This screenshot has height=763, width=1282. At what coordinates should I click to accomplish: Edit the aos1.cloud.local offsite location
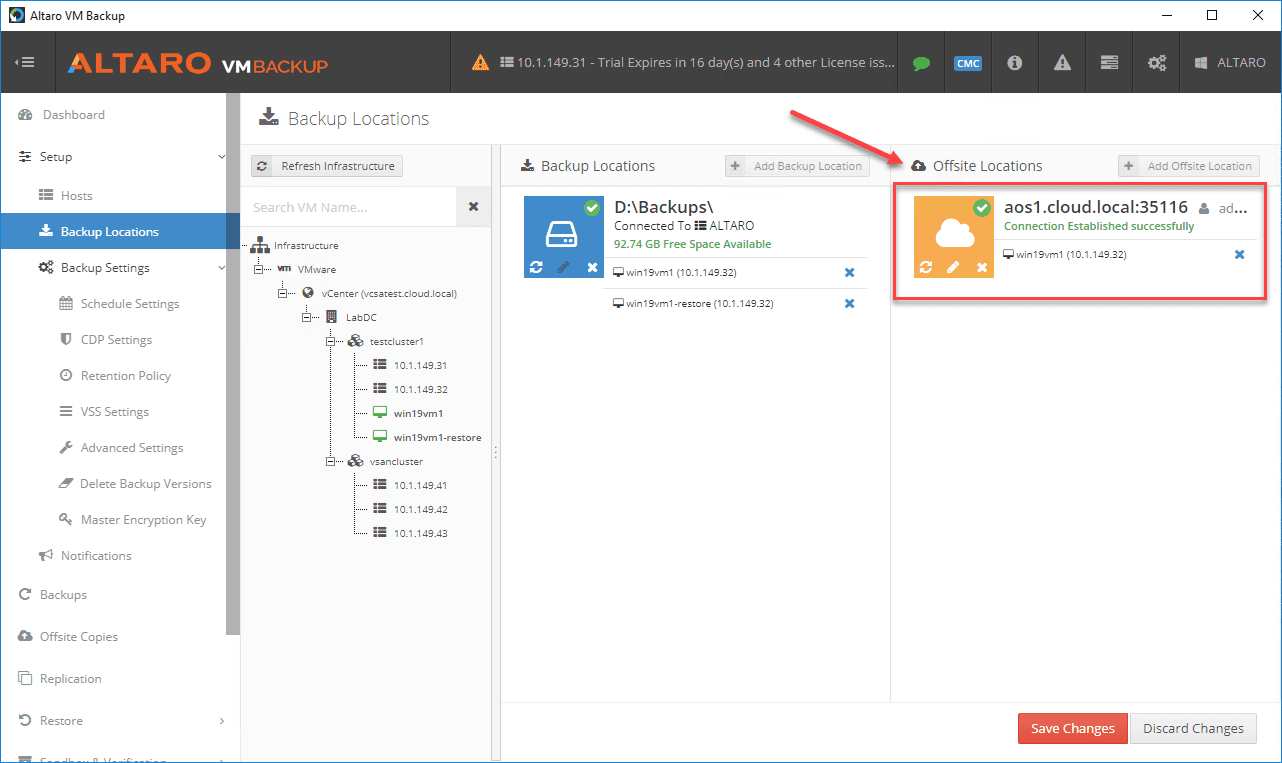pos(954,267)
